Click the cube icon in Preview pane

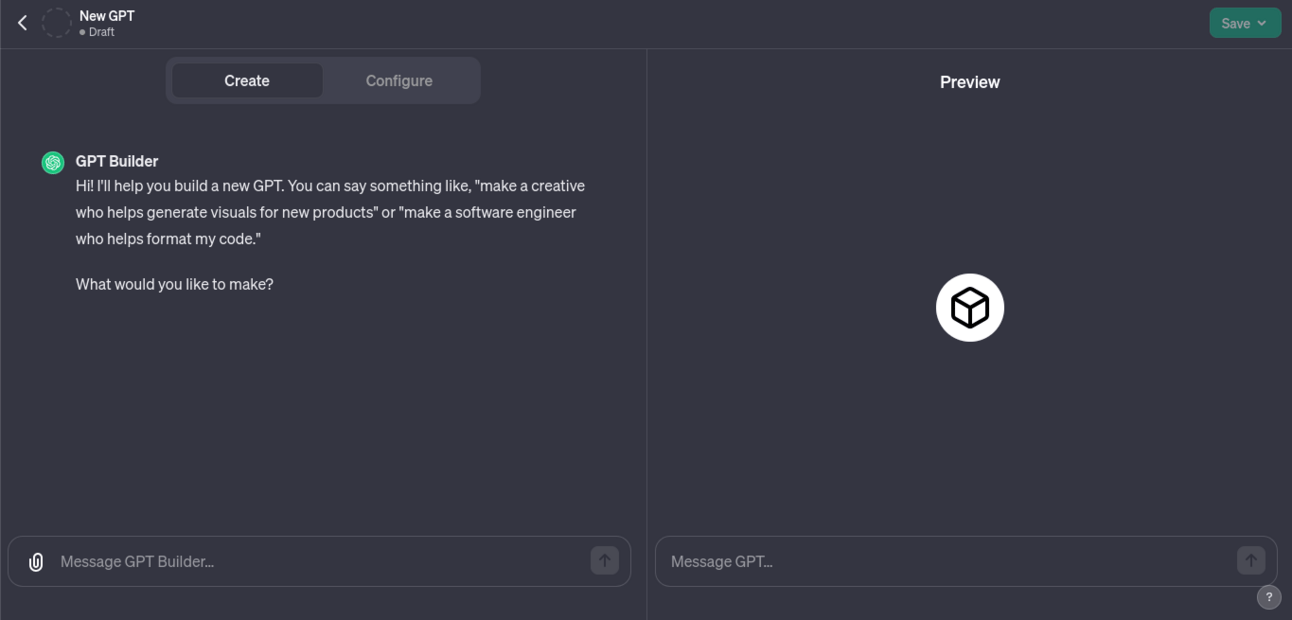click(x=969, y=308)
